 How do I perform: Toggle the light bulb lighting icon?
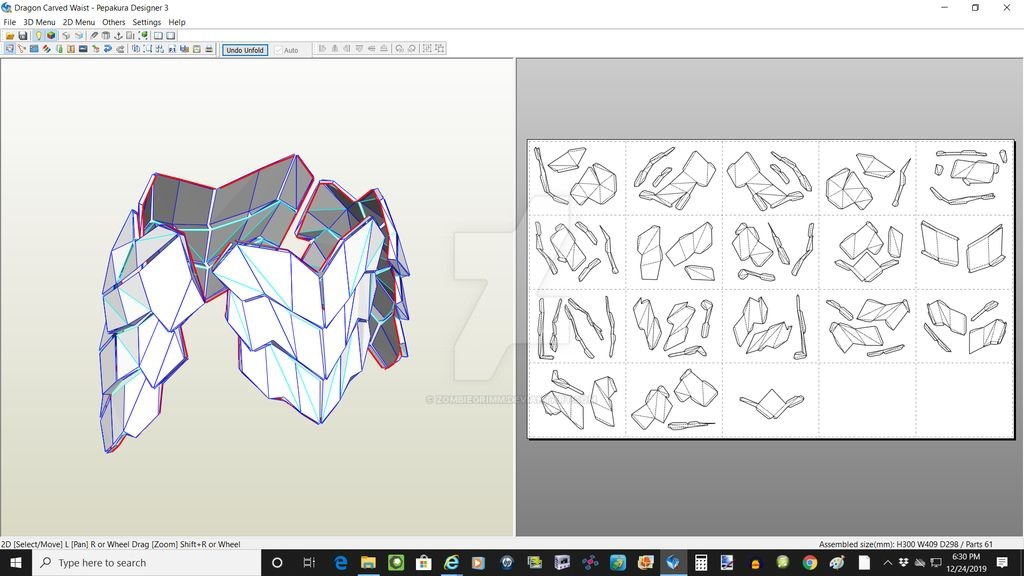39,35
